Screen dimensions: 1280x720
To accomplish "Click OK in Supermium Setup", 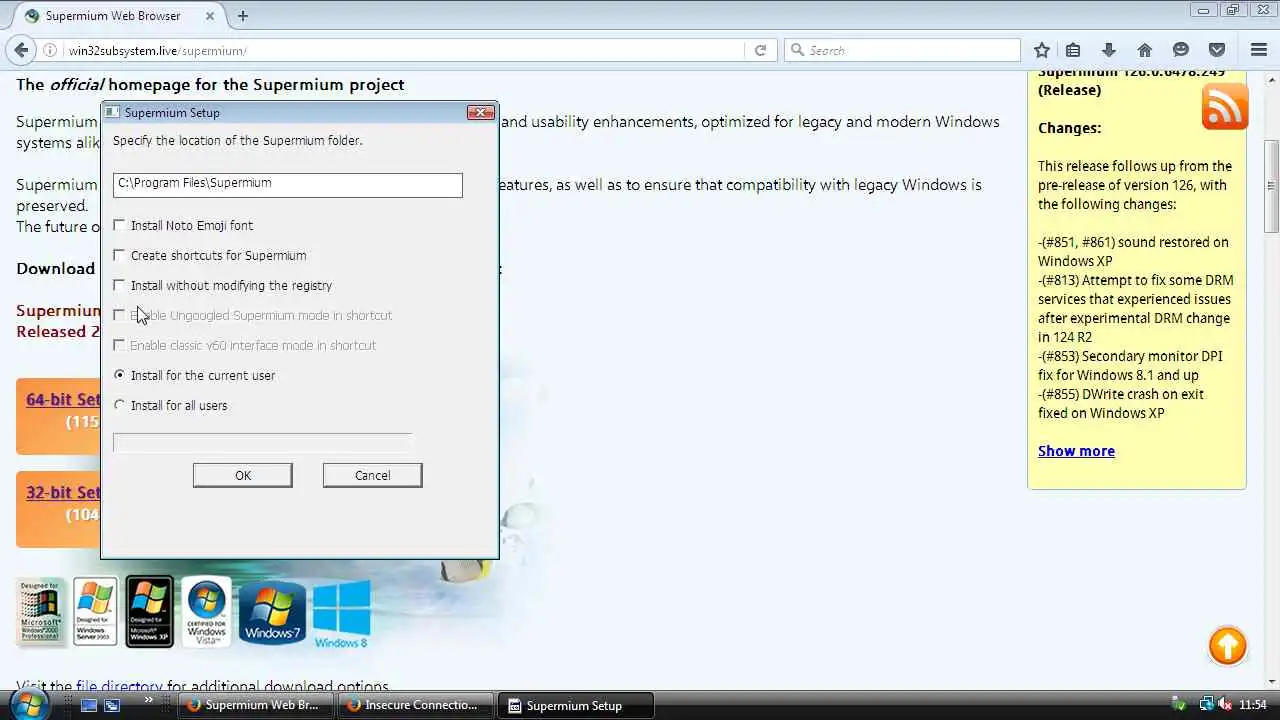I will click(243, 475).
